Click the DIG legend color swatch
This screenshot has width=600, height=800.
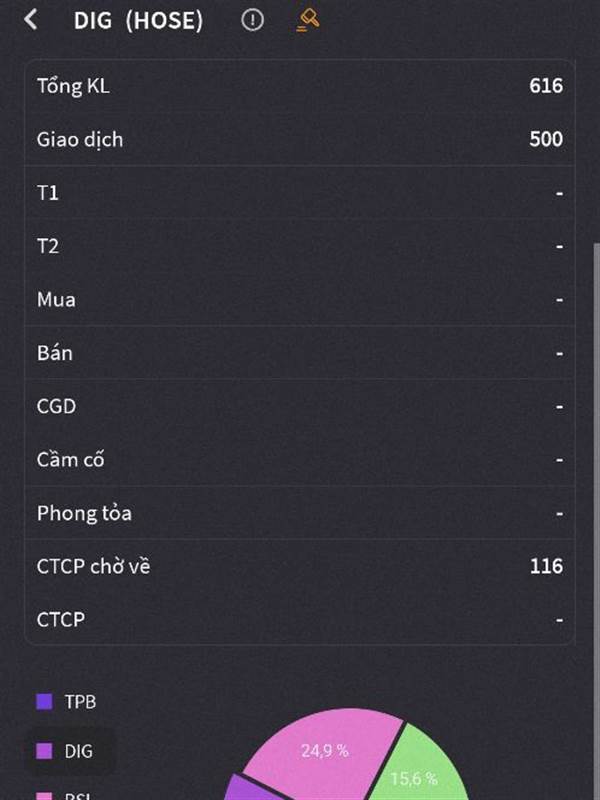44,751
